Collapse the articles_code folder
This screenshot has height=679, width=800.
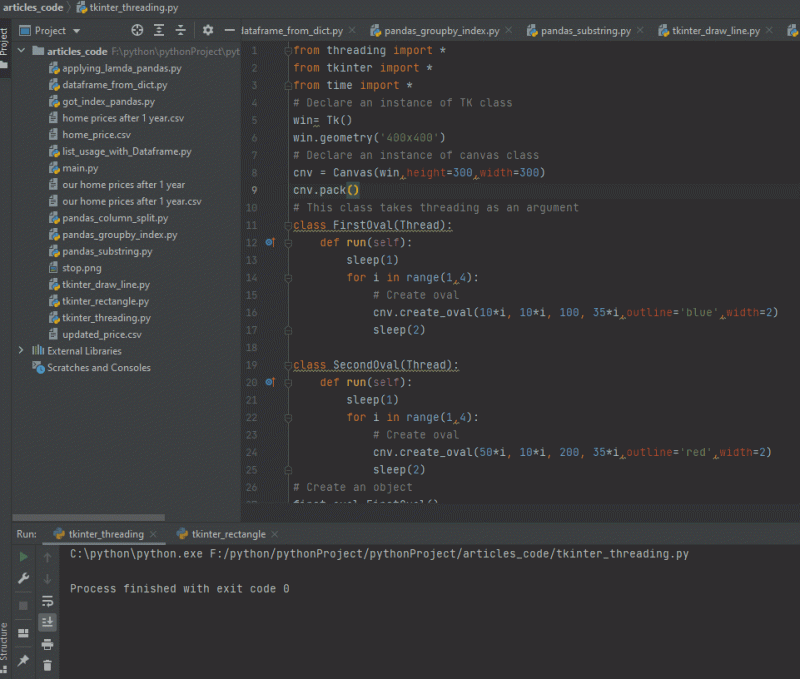[x=22, y=50]
